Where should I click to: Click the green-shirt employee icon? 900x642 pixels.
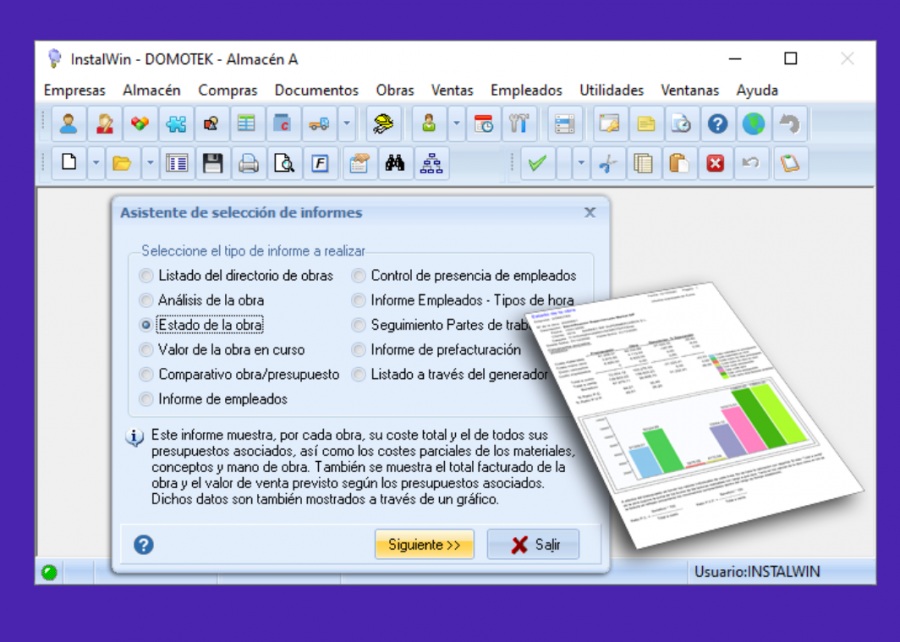(x=429, y=123)
